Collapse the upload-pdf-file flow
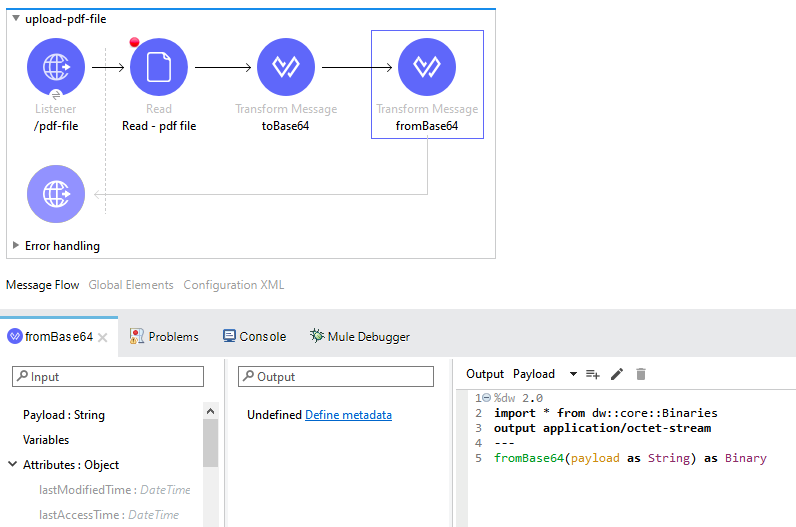Viewport: 796px width, 527px height. (x=16, y=18)
